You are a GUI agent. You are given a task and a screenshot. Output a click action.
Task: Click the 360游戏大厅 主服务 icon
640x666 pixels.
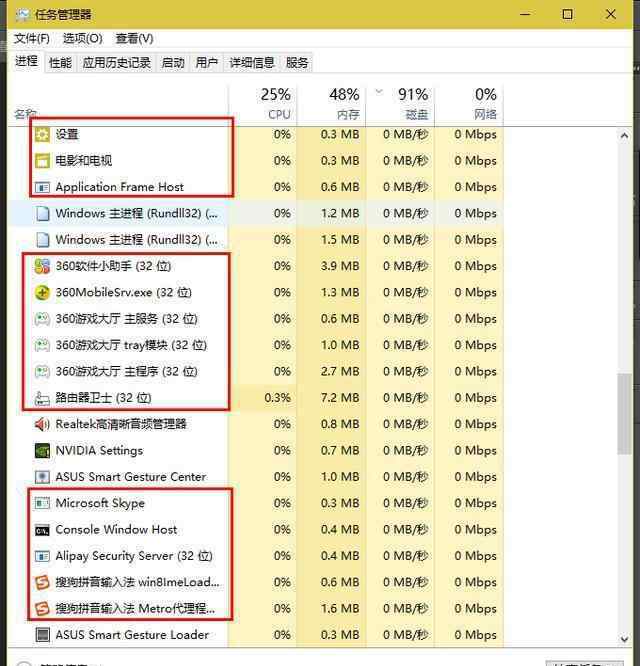coord(42,319)
